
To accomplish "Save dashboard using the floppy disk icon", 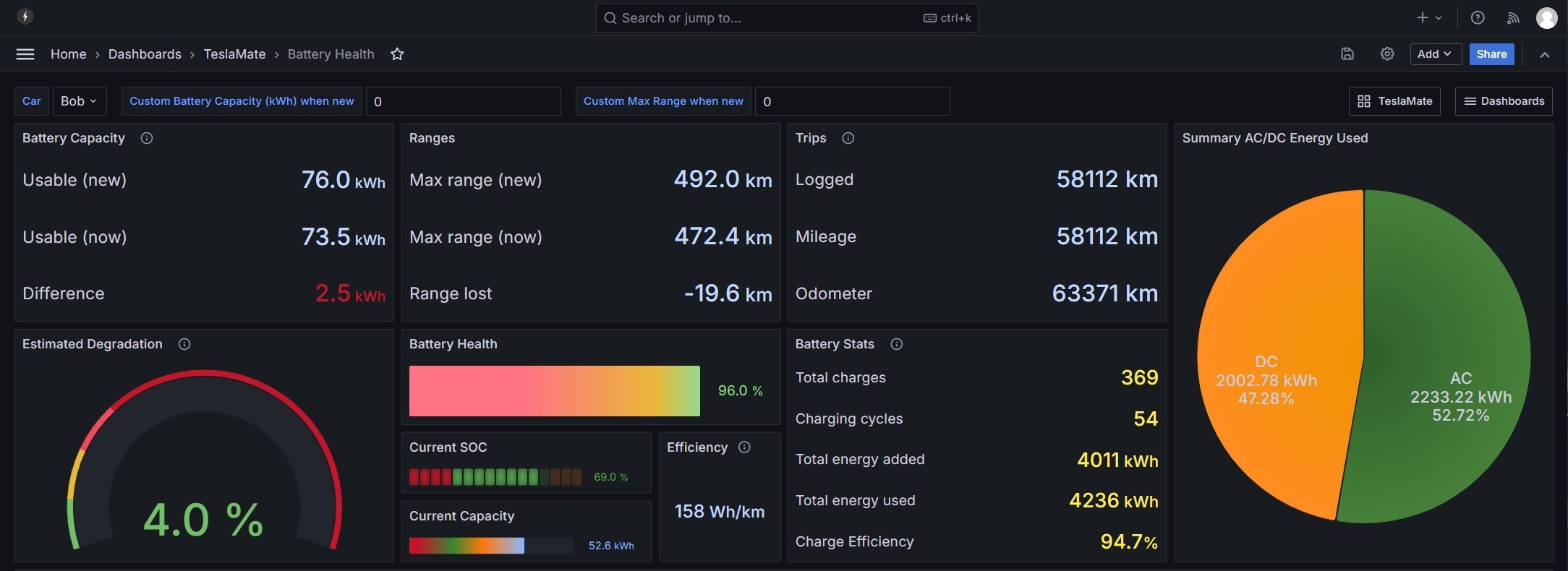I will click(x=1347, y=54).
